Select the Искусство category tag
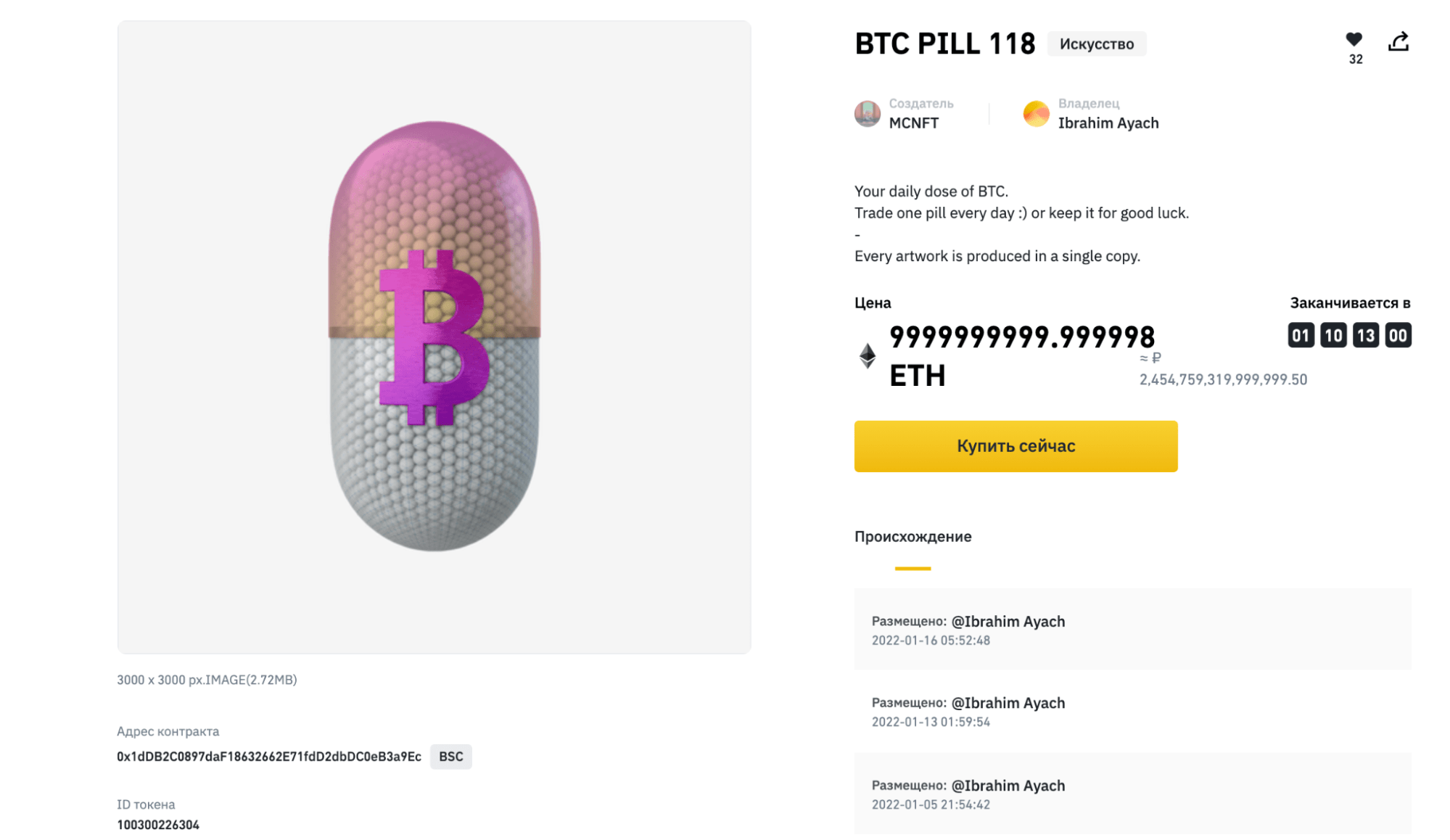 [1097, 44]
